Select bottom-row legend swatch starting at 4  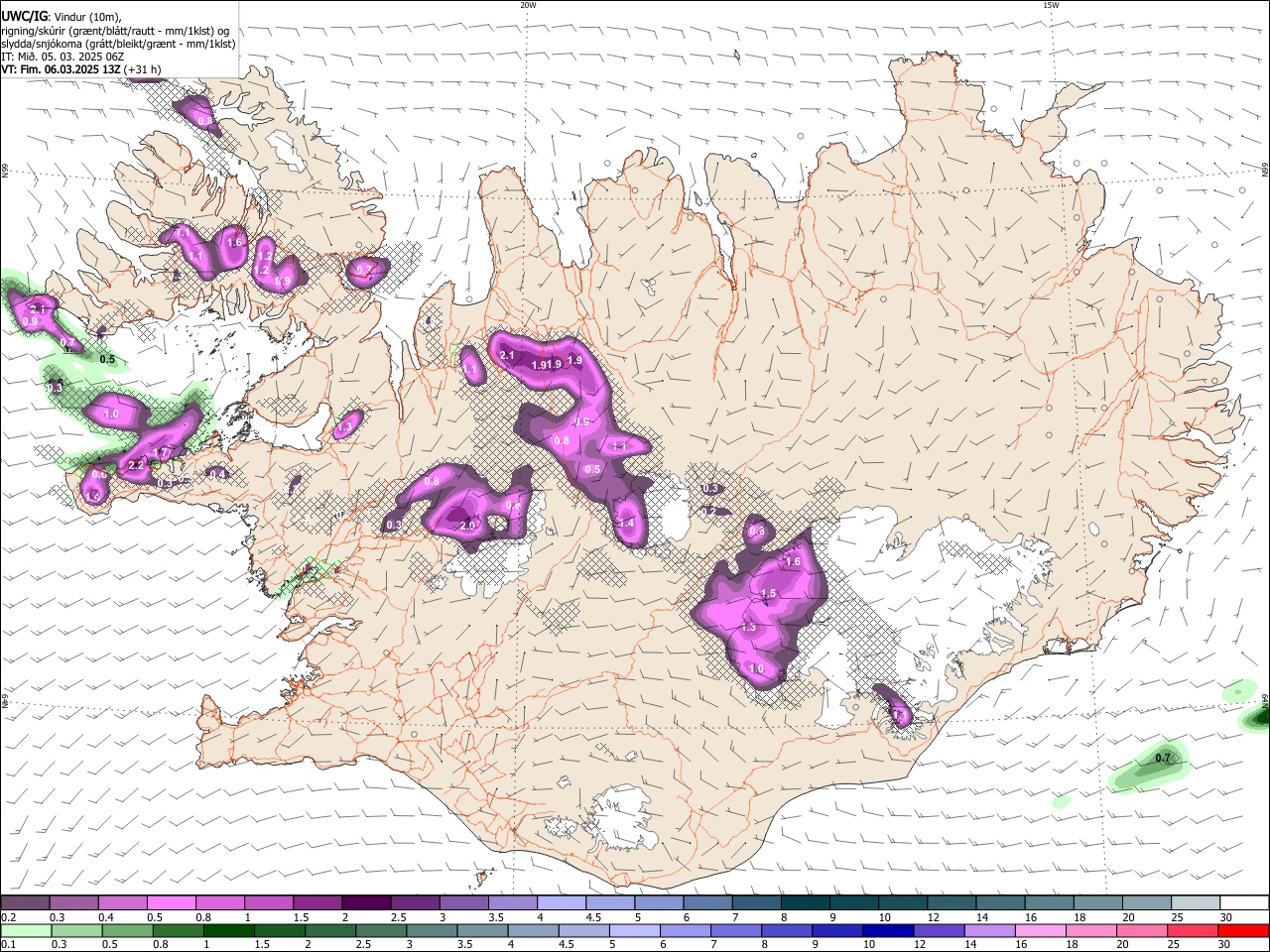tap(532, 930)
